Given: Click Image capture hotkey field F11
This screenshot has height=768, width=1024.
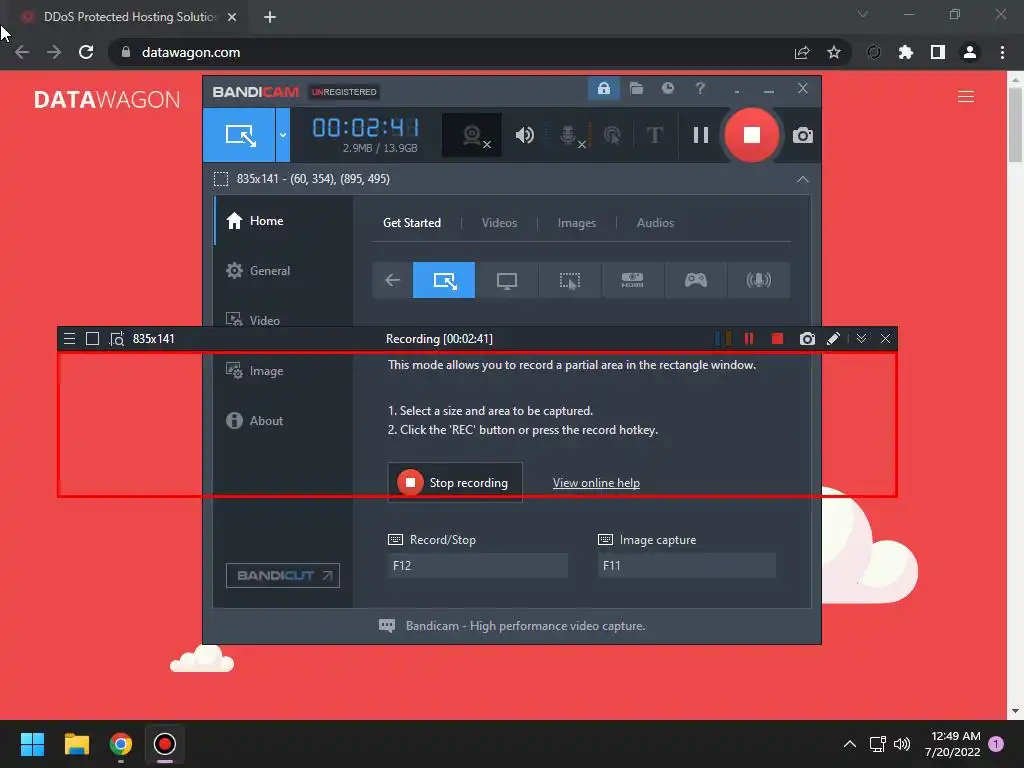Looking at the screenshot, I should click(x=686, y=566).
